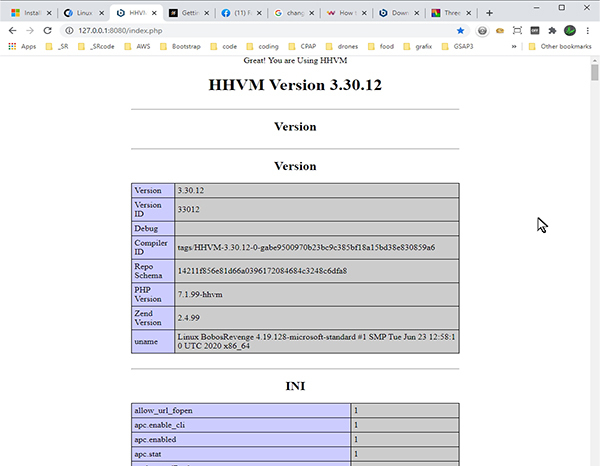Close the Facebook tab
Screen dimensions: 600x466
coord(259,13)
